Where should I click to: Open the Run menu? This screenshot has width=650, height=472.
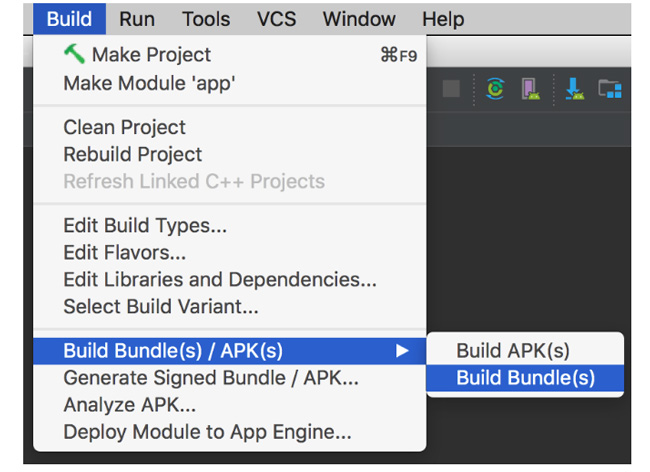click(x=137, y=19)
